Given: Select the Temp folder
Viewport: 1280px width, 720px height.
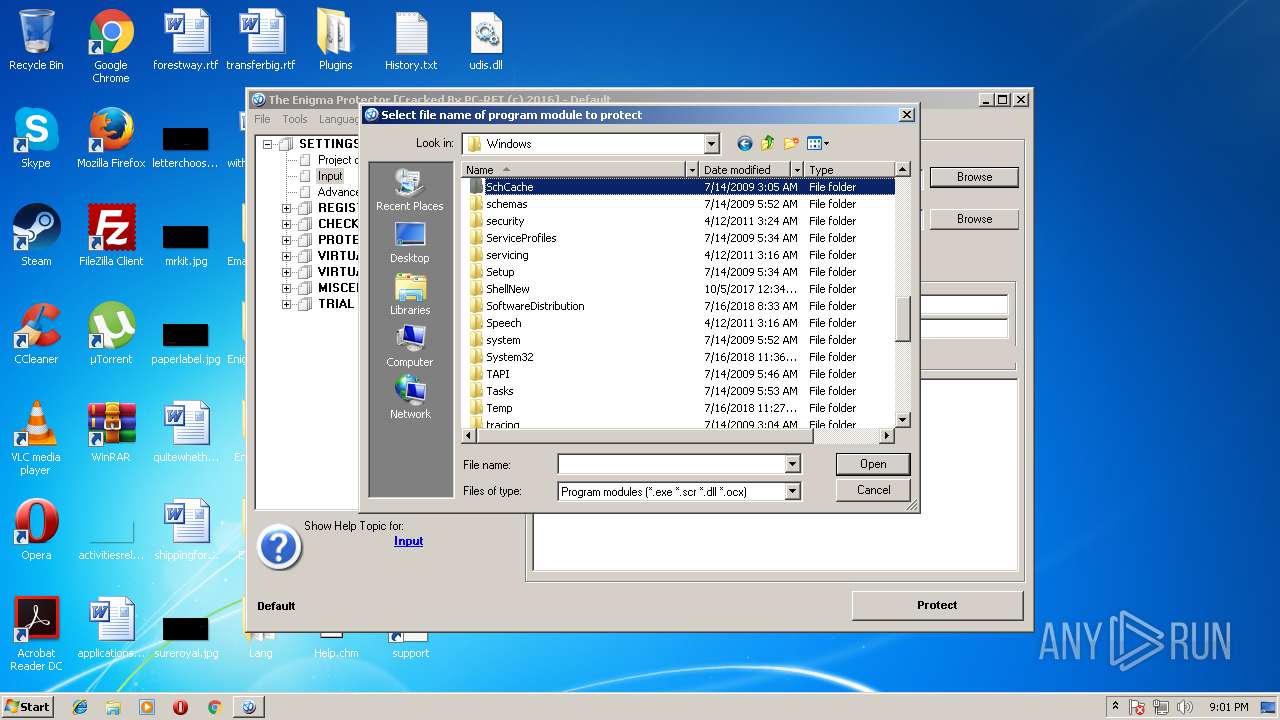Looking at the screenshot, I should point(499,408).
